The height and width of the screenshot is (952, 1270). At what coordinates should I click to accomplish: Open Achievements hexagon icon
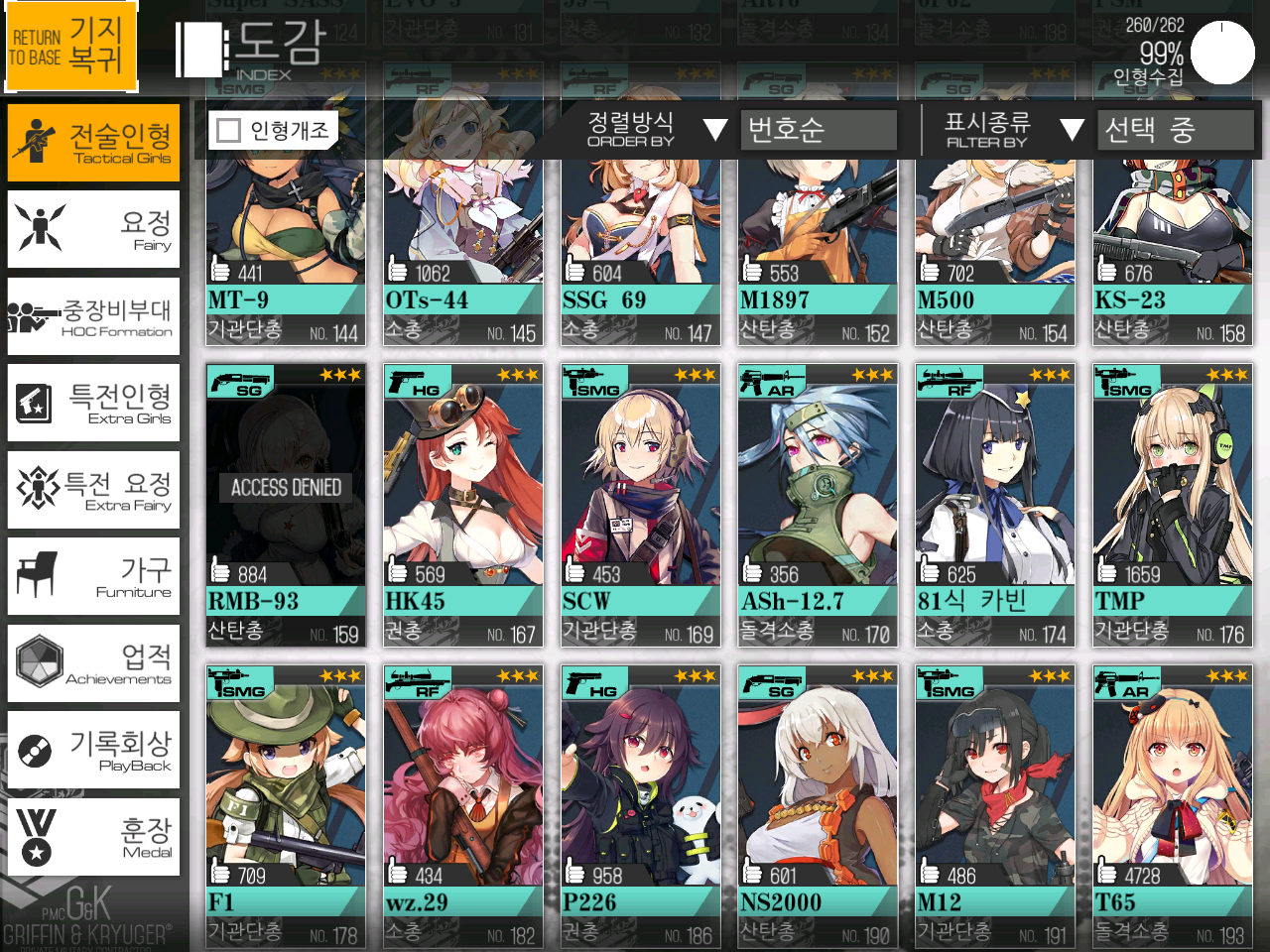[x=40, y=662]
